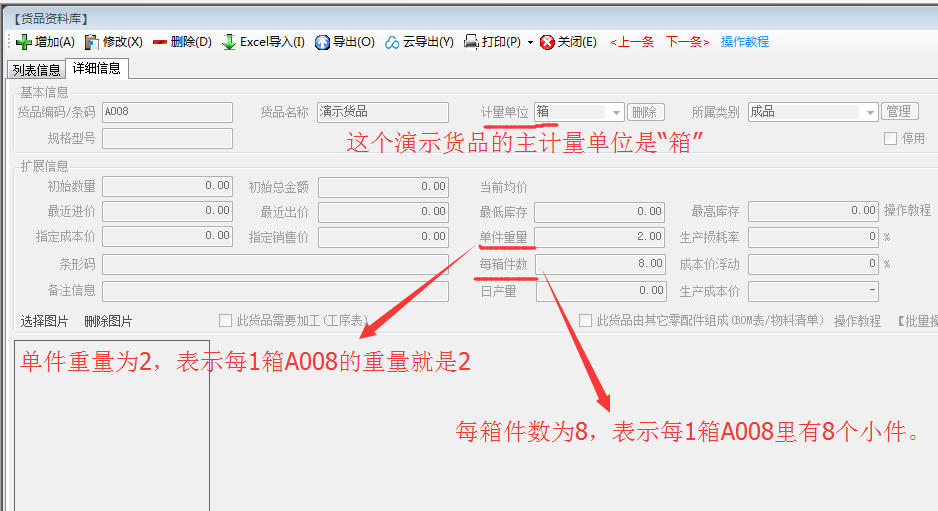Click the 云导出(Y) cloud export icon
The height and width of the screenshot is (511, 938).
pyautogui.click(x=393, y=42)
